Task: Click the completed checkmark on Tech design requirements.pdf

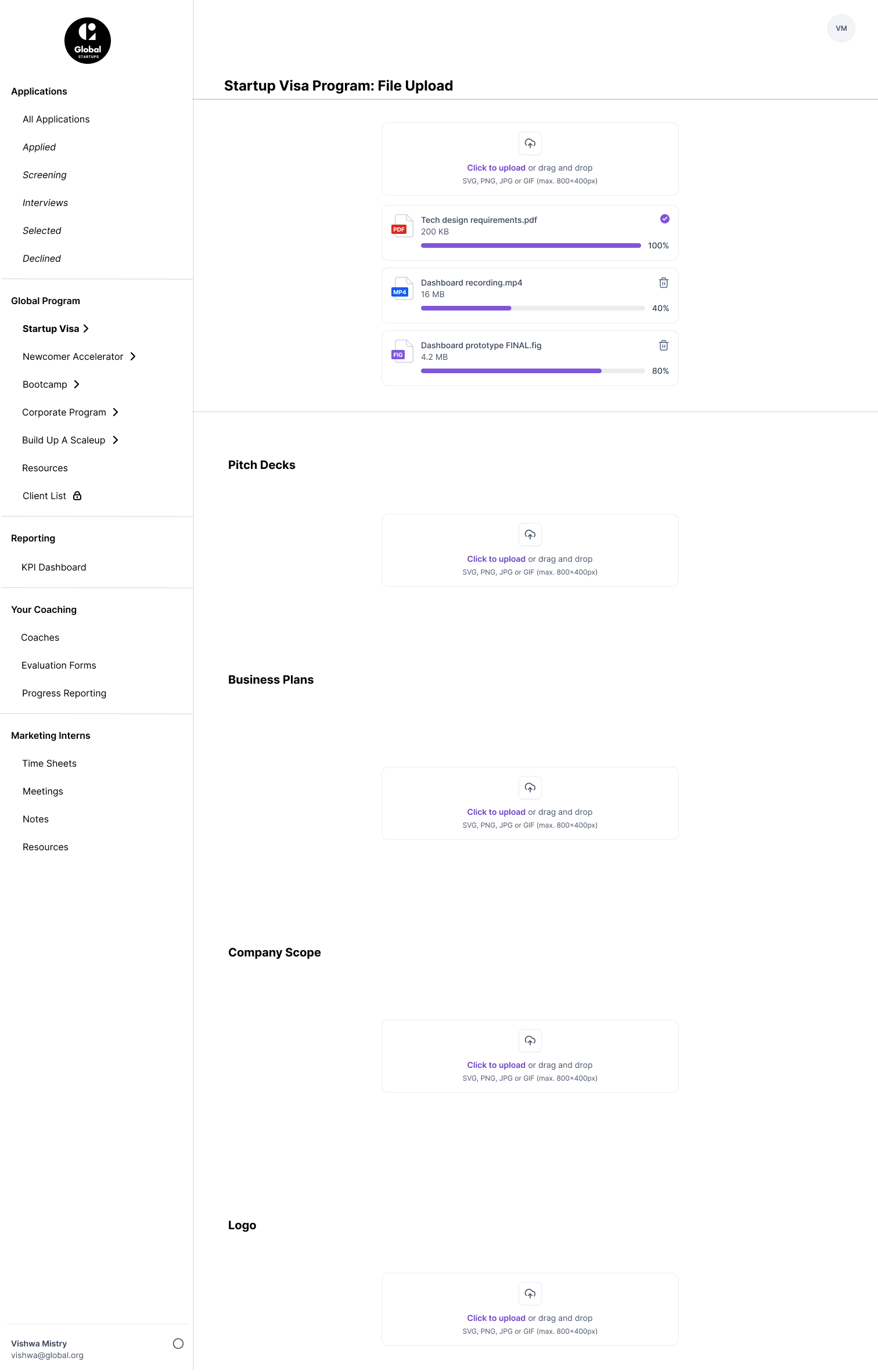Action: click(x=665, y=219)
